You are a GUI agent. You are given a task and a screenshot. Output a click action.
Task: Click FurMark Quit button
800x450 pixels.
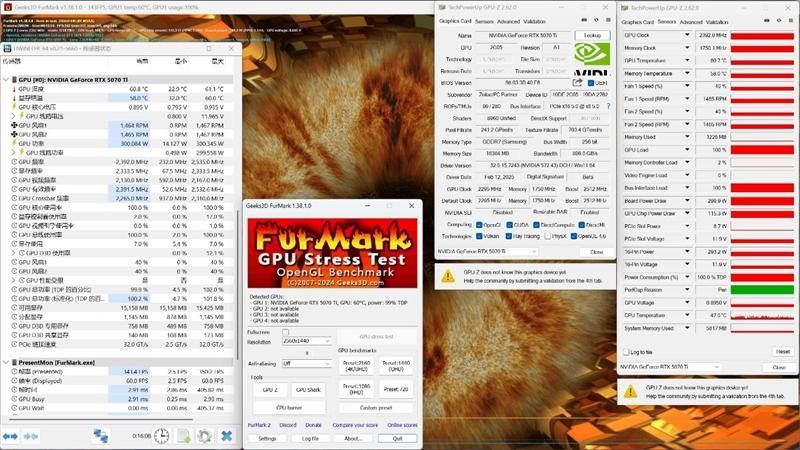(397, 438)
